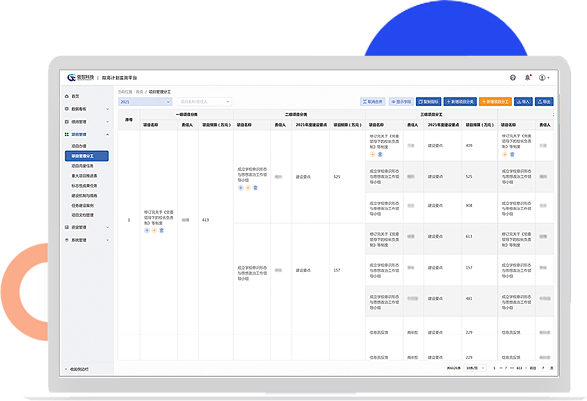Click the orange add button in toolbar
The image size is (587, 401).
(x=495, y=101)
